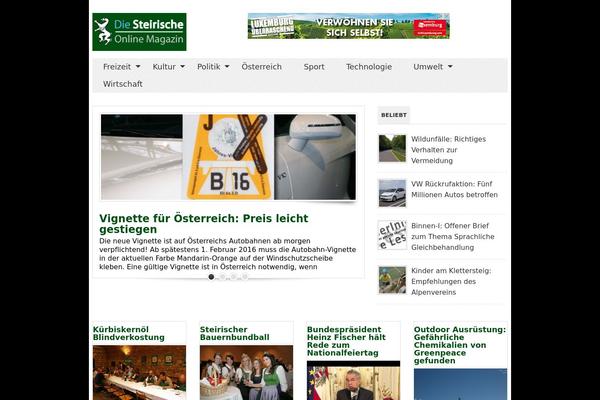Open Steirischer Bauernbundball headline

235,333
